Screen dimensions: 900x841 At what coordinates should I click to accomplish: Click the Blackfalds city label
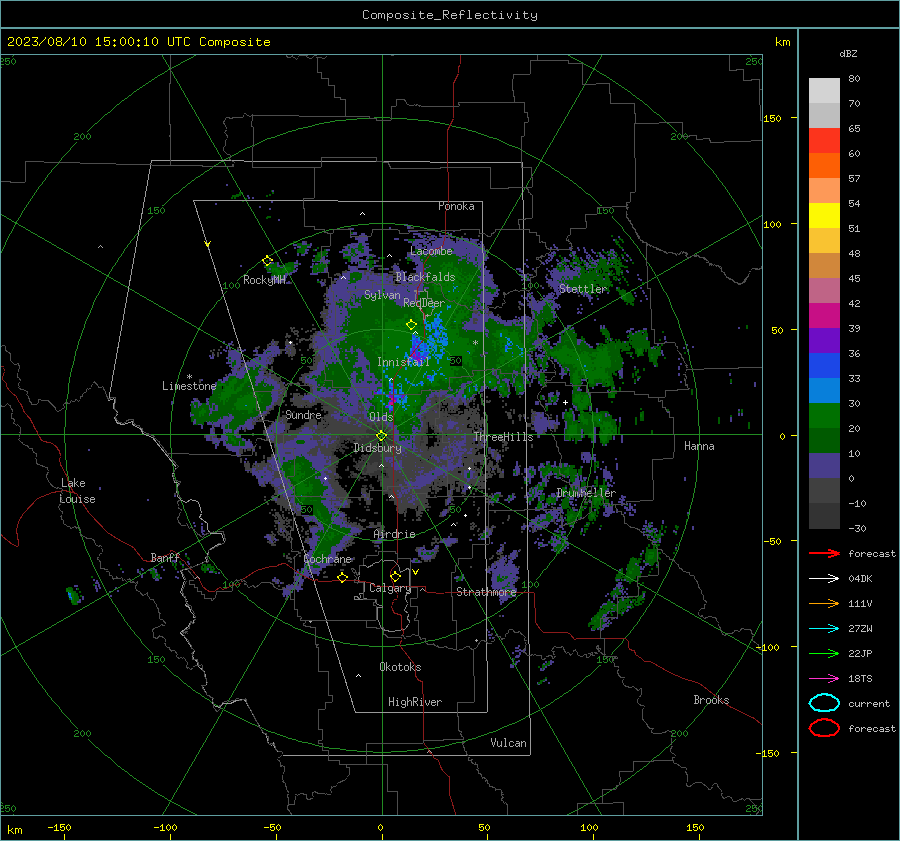pyautogui.click(x=425, y=277)
